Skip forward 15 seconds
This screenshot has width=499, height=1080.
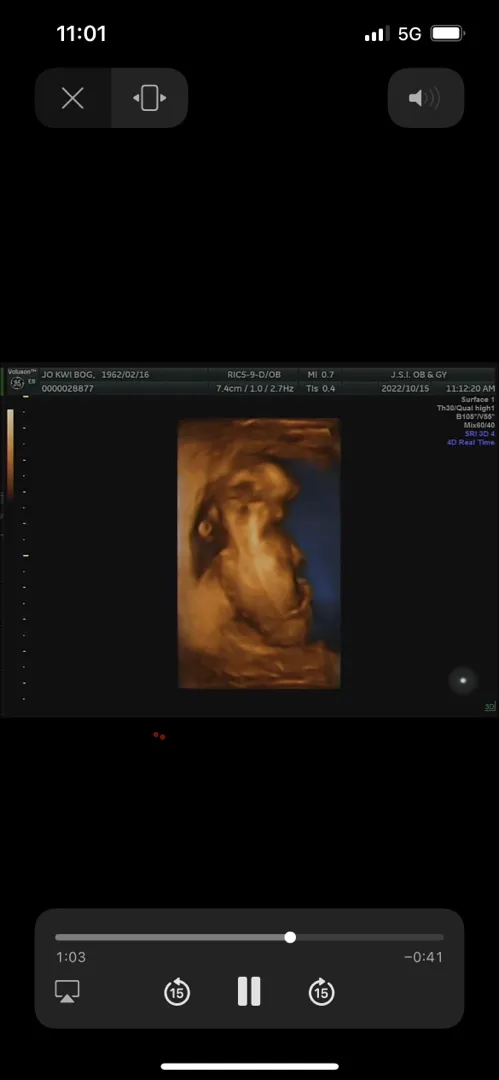click(321, 992)
